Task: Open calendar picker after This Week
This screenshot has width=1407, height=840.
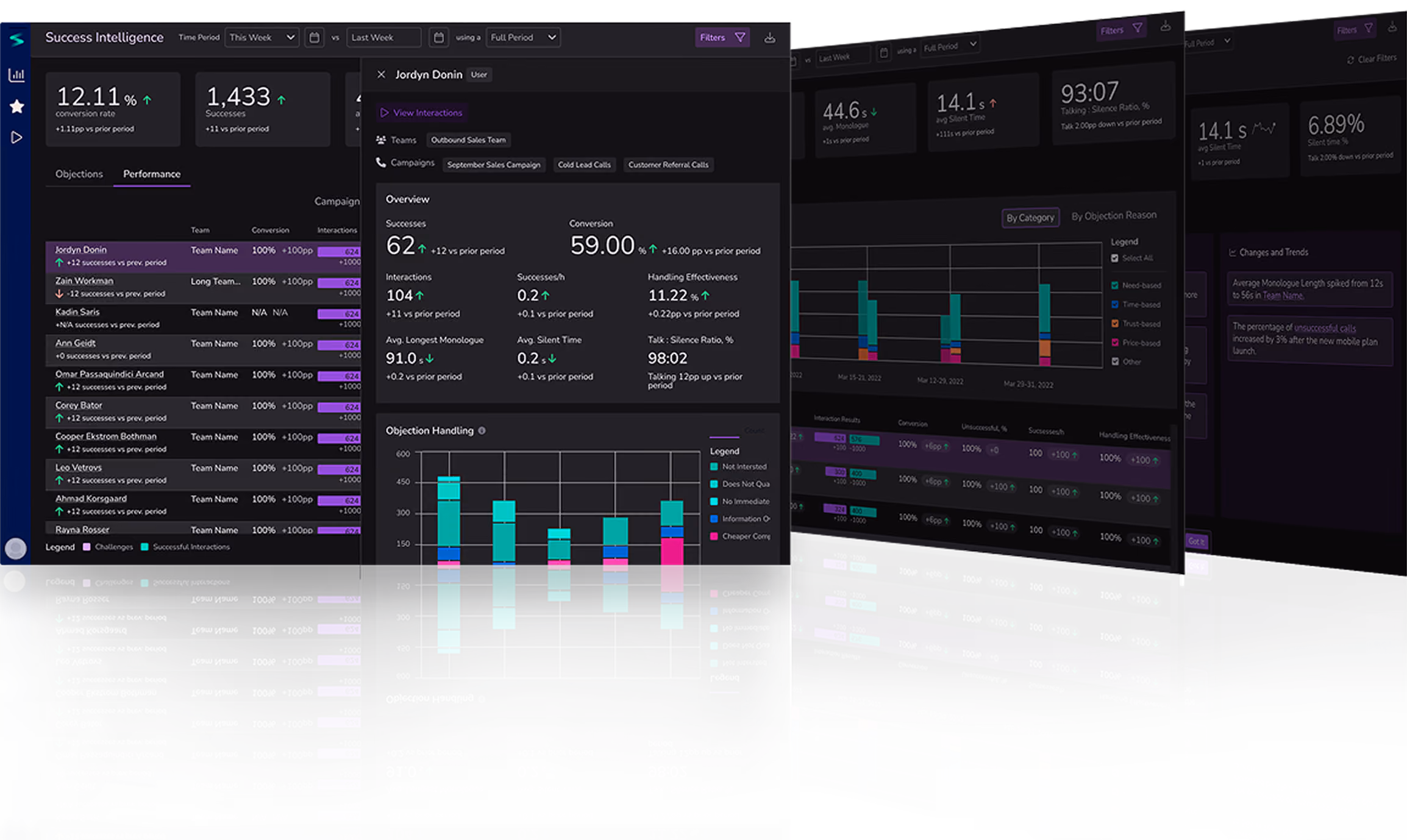Action: point(314,38)
